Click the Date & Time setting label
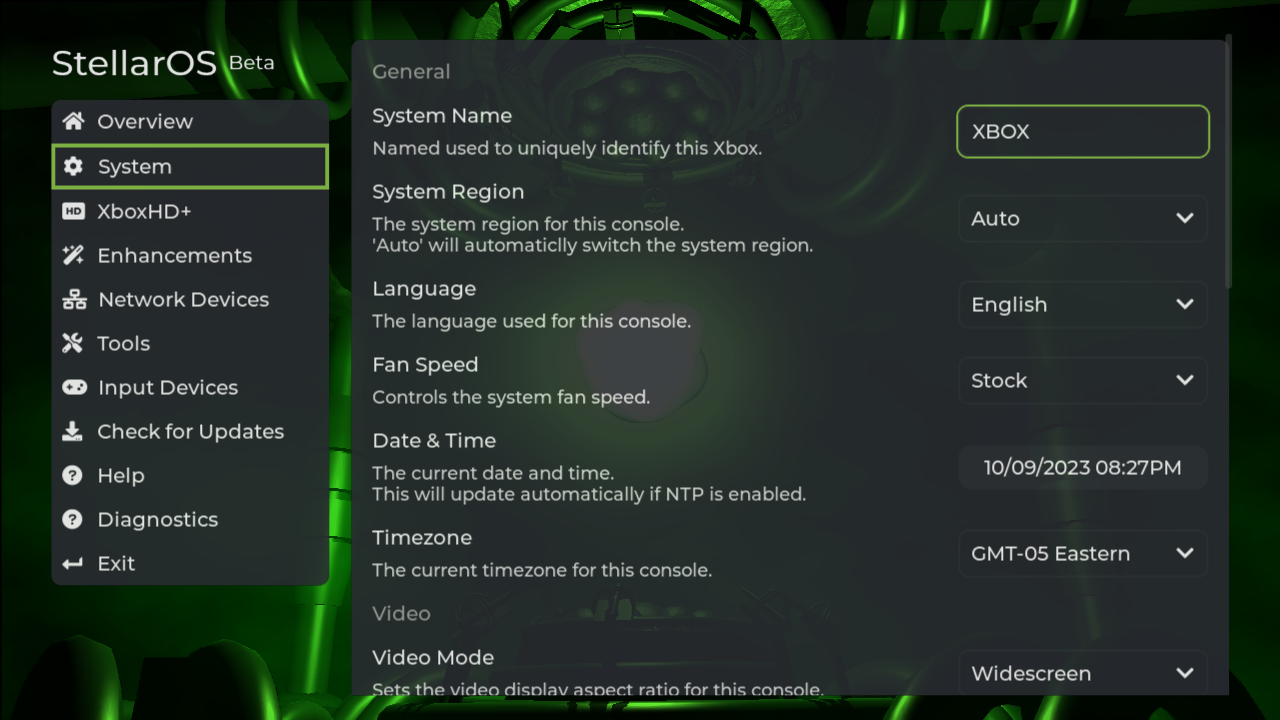This screenshot has height=720, width=1280. (434, 441)
